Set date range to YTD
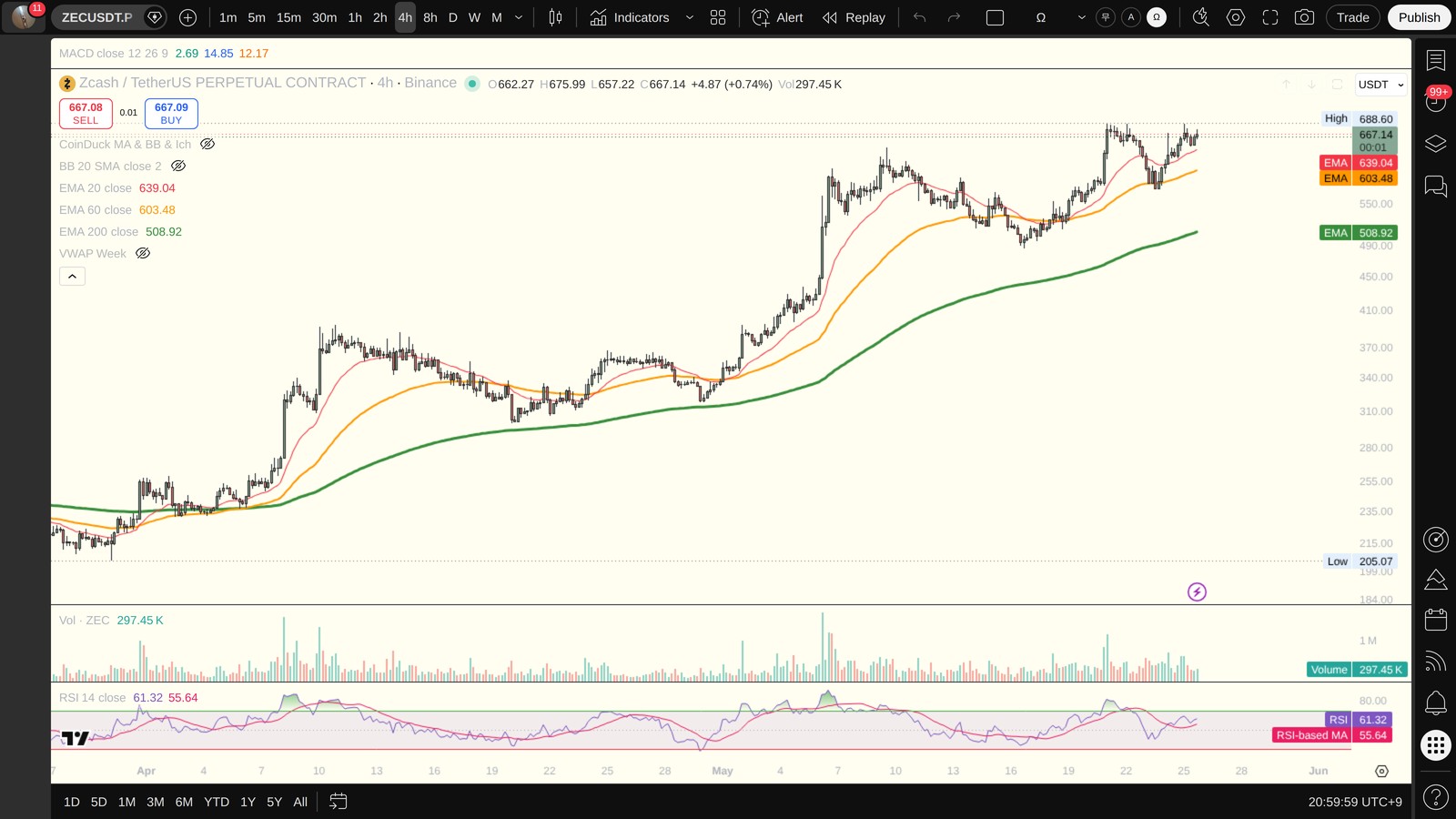Viewport: 1456px width, 819px height. pos(217,802)
